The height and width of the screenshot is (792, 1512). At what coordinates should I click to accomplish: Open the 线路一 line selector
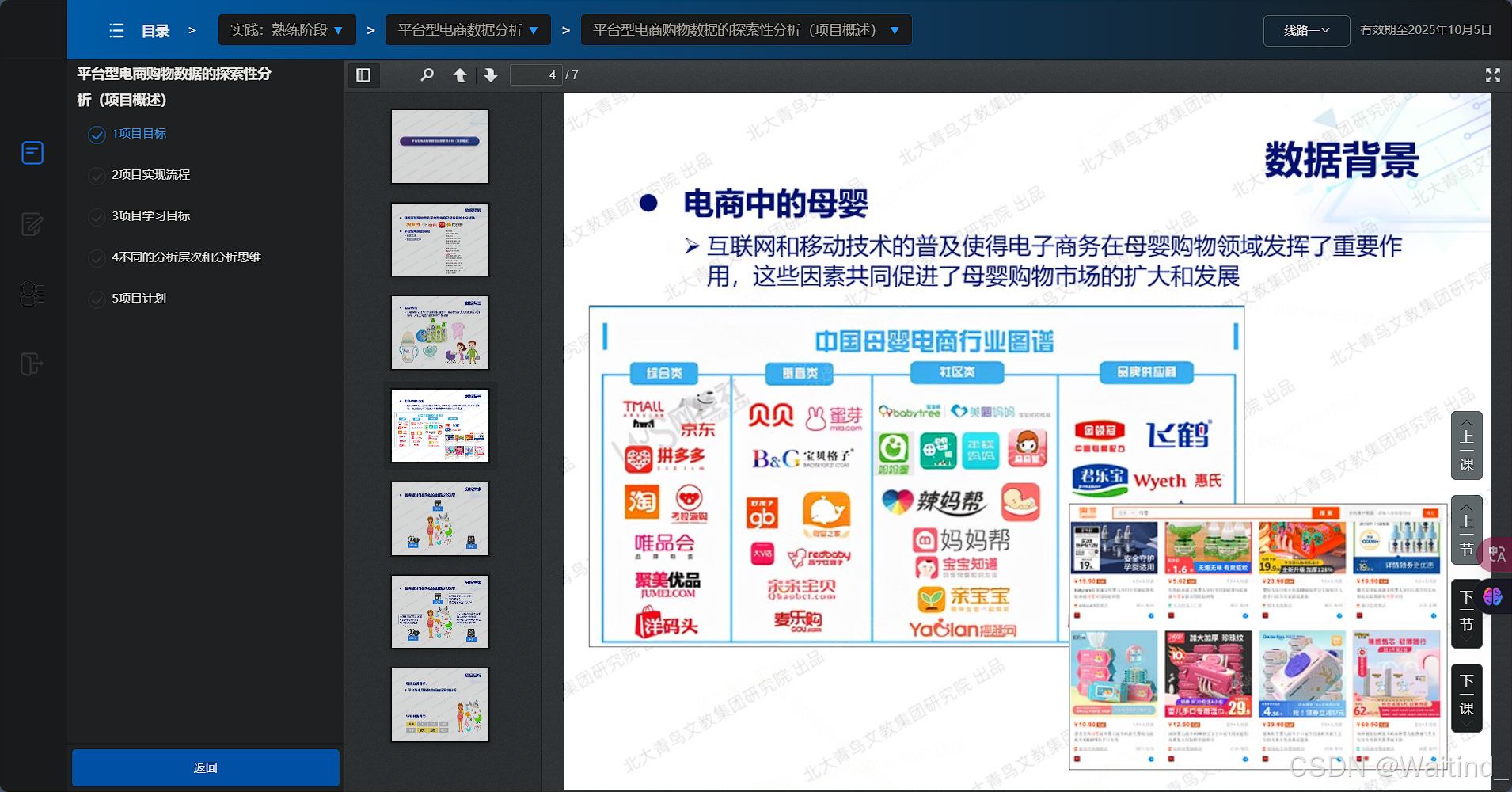pos(1307,31)
